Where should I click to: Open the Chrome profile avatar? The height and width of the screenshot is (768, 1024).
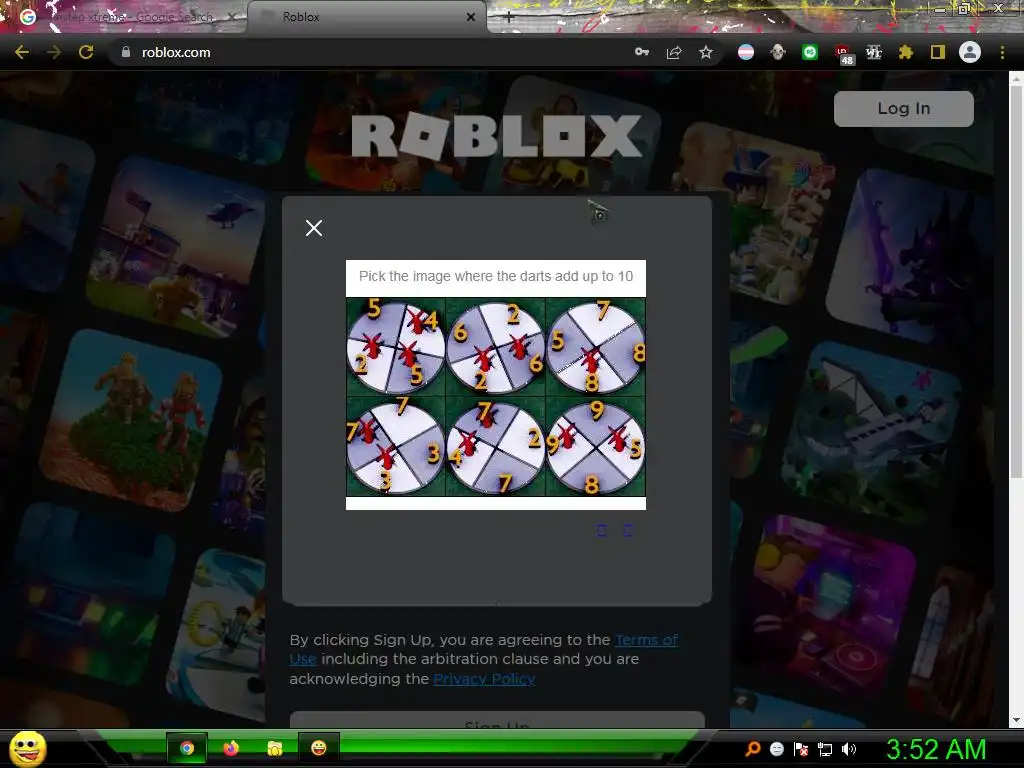[x=970, y=52]
